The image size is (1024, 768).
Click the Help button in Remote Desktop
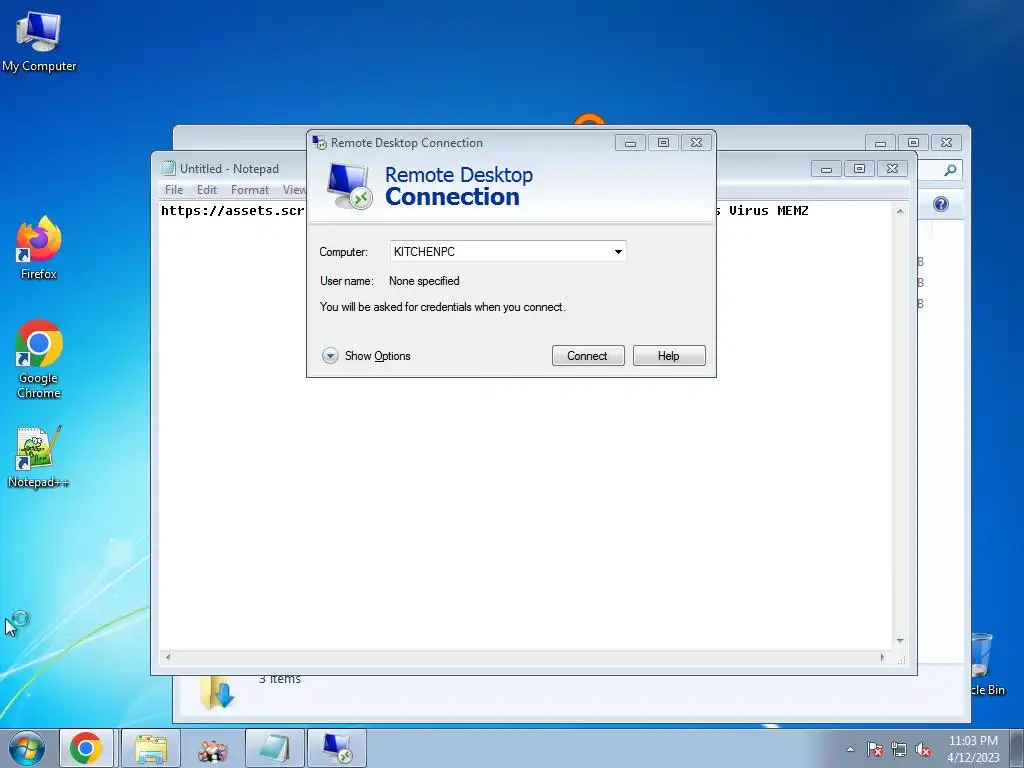pos(669,355)
